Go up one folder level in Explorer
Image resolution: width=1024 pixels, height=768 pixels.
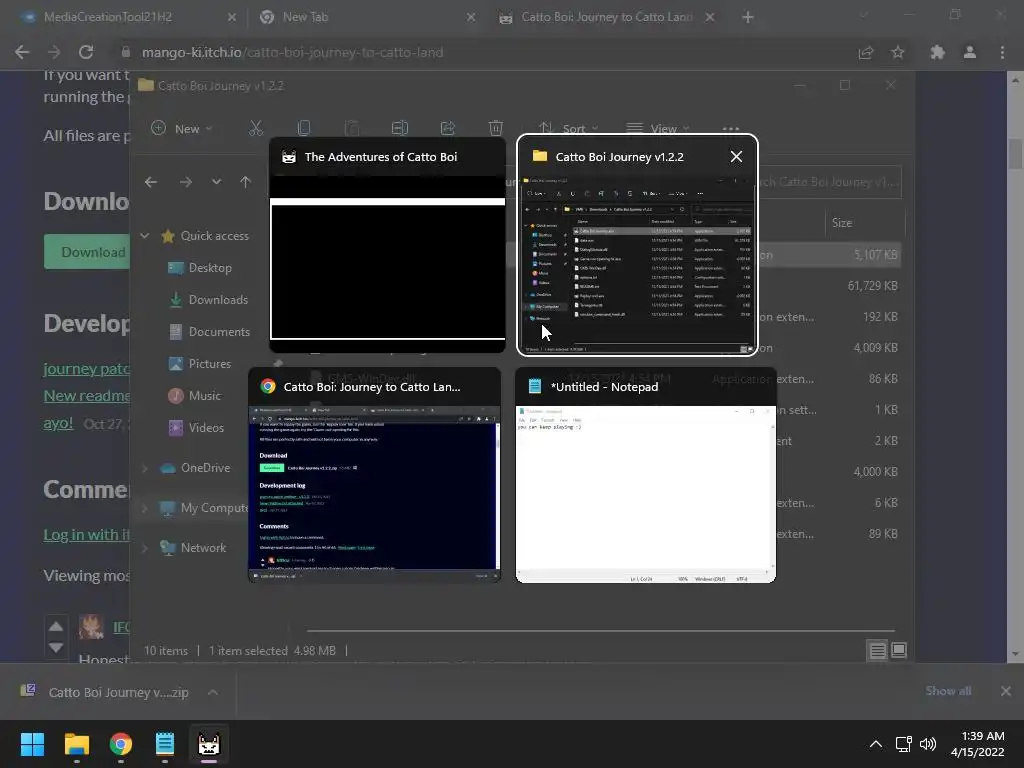click(246, 182)
